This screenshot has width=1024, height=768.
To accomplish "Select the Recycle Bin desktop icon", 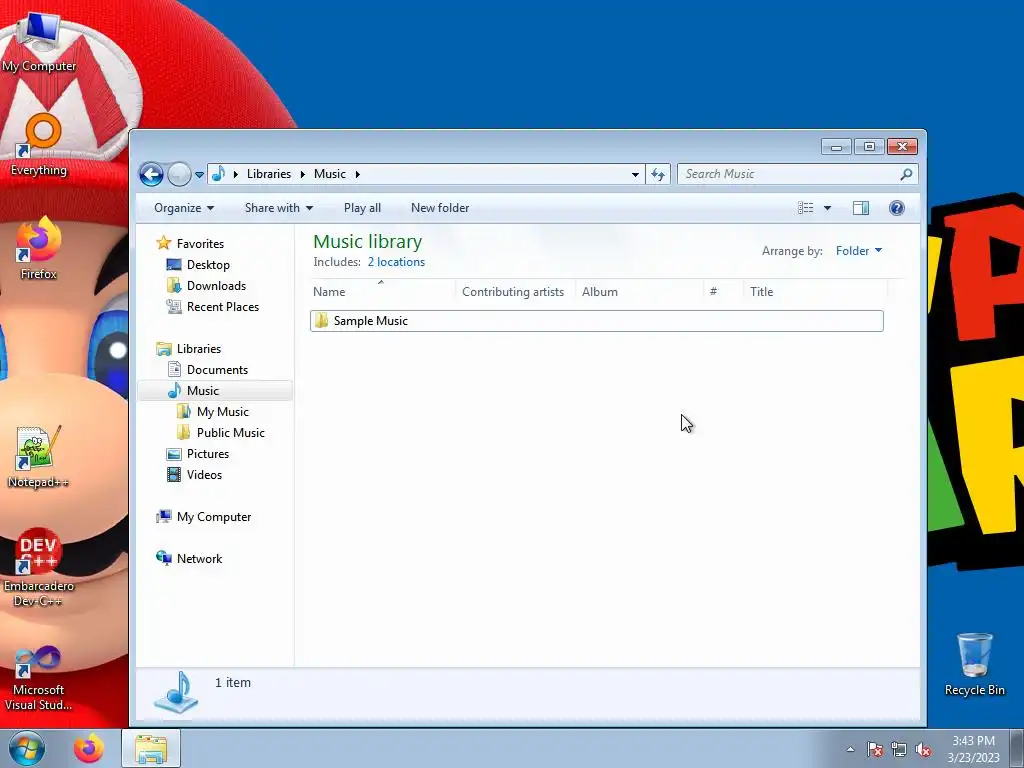I will point(974,665).
